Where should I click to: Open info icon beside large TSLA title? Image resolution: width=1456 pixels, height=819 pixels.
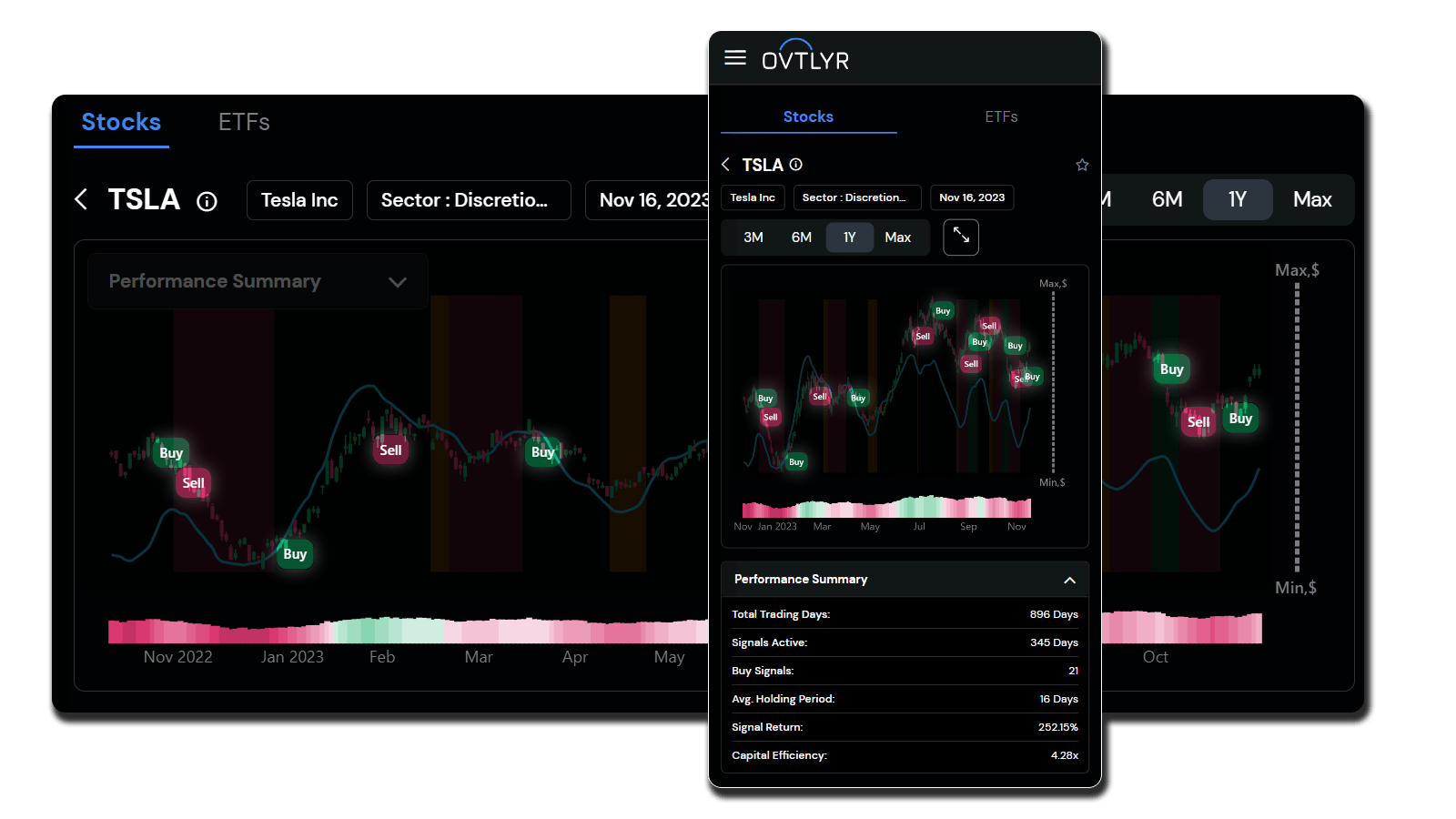point(207,201)
